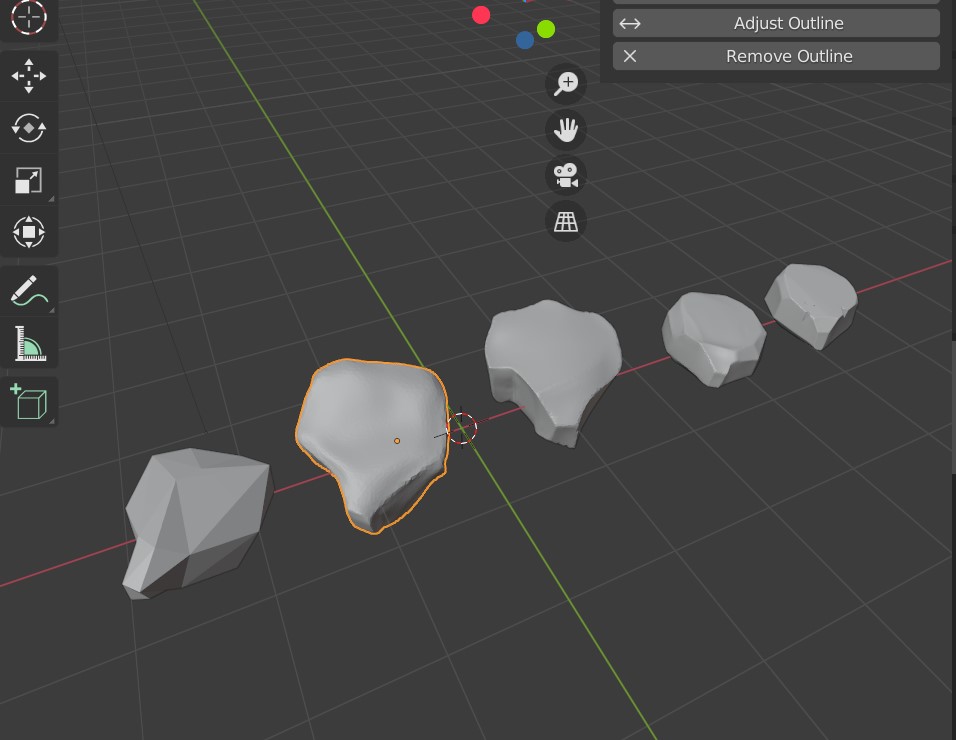Image resolution: width=956 pixels, height=740 pixels.
Task: Select the fourth rock from the left
Action: (713, 338)
